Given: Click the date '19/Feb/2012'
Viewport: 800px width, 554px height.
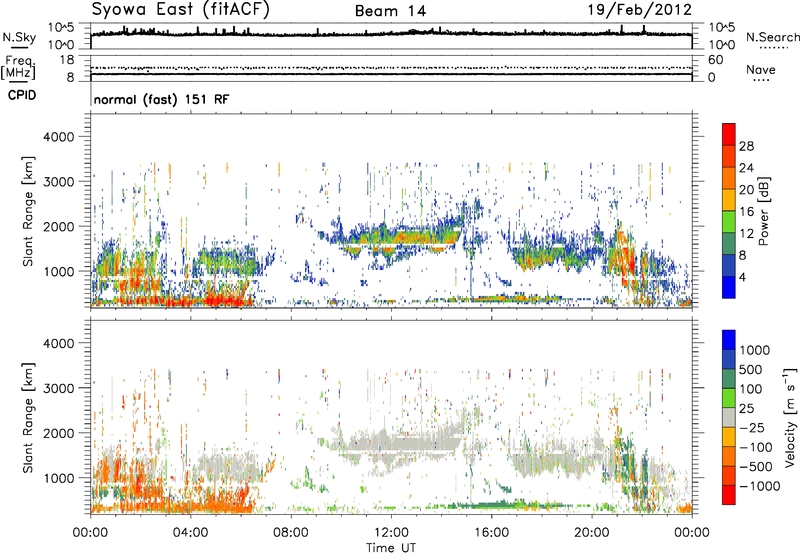Looking at the screenshot, I should (x=639, y=9).
